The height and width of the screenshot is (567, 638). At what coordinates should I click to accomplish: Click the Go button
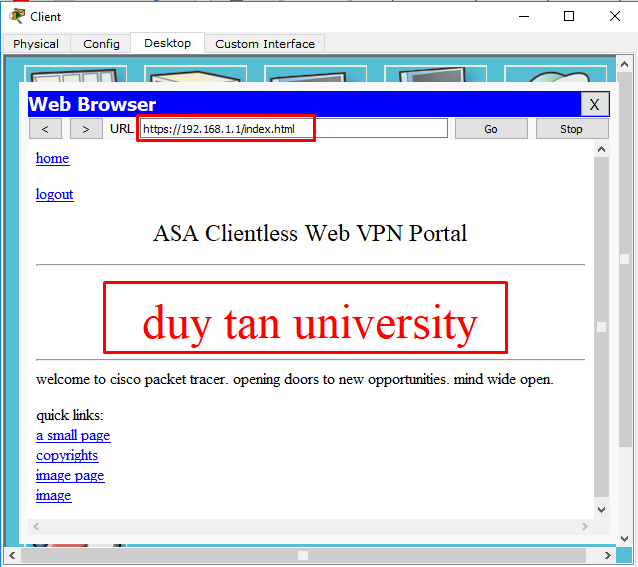pyautogui.click(x=491, y=129)
